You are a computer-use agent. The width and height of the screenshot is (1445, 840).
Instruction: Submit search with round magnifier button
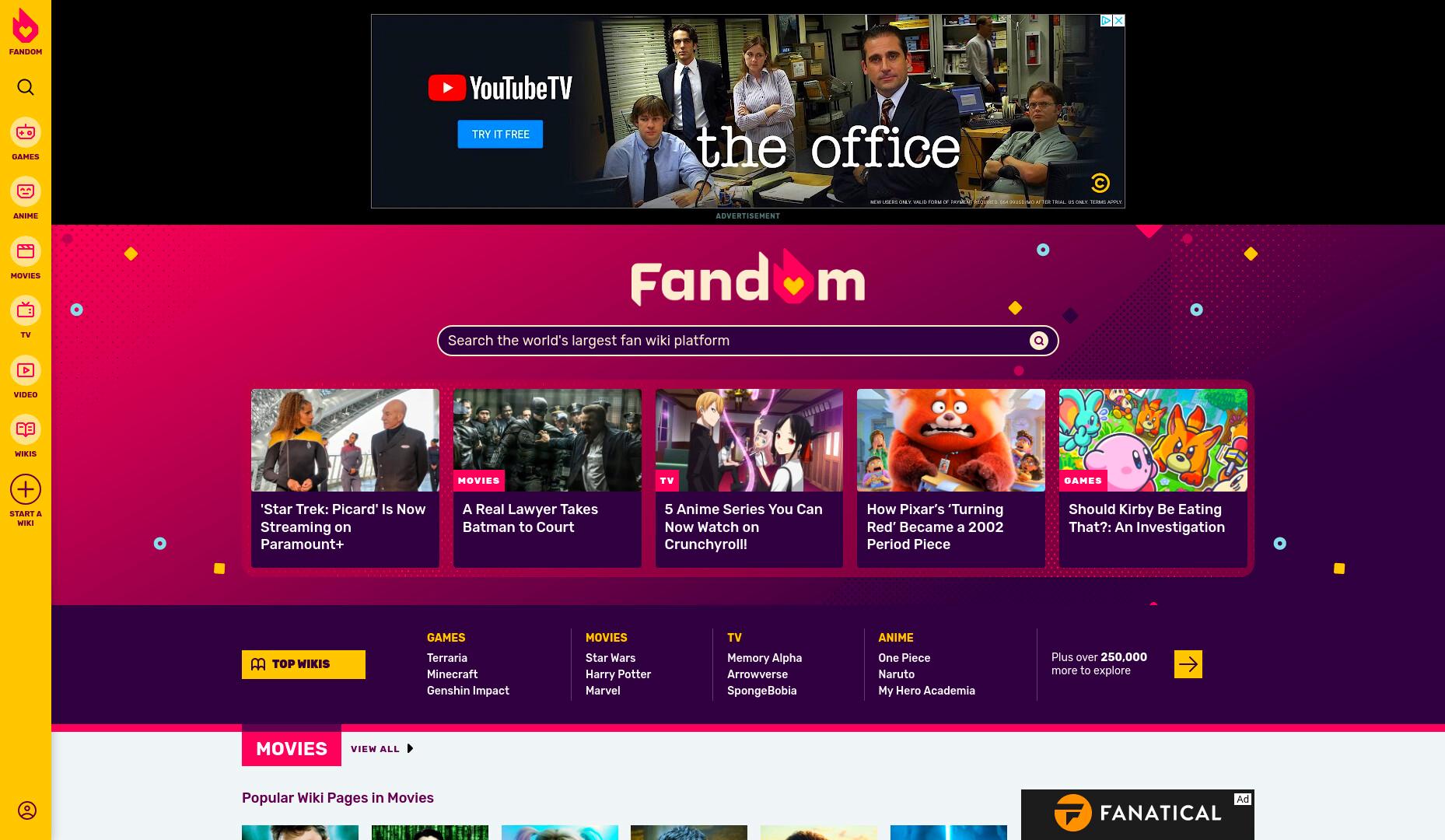[x=1039, y=341]
